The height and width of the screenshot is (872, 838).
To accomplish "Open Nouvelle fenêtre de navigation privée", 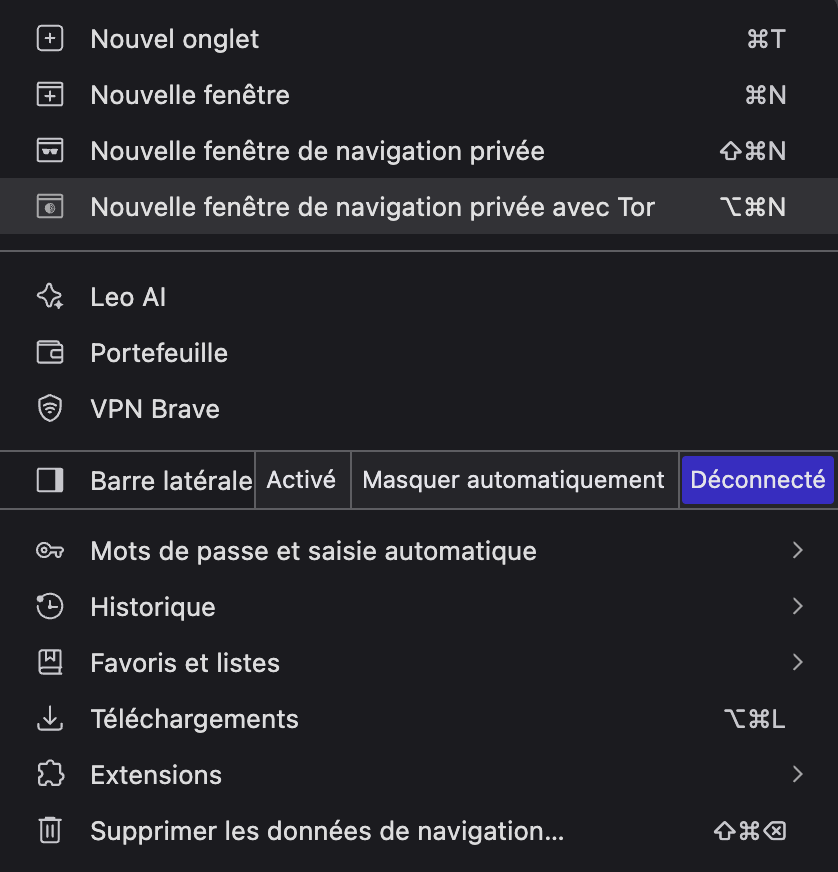I will pos(317,151).
